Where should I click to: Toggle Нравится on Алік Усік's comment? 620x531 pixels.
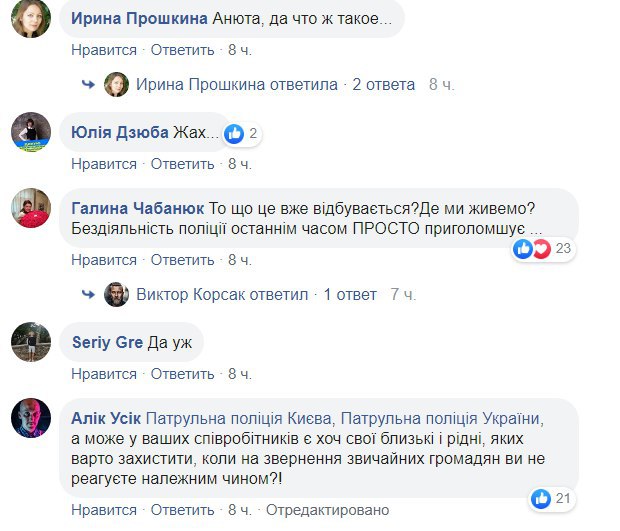104,510
